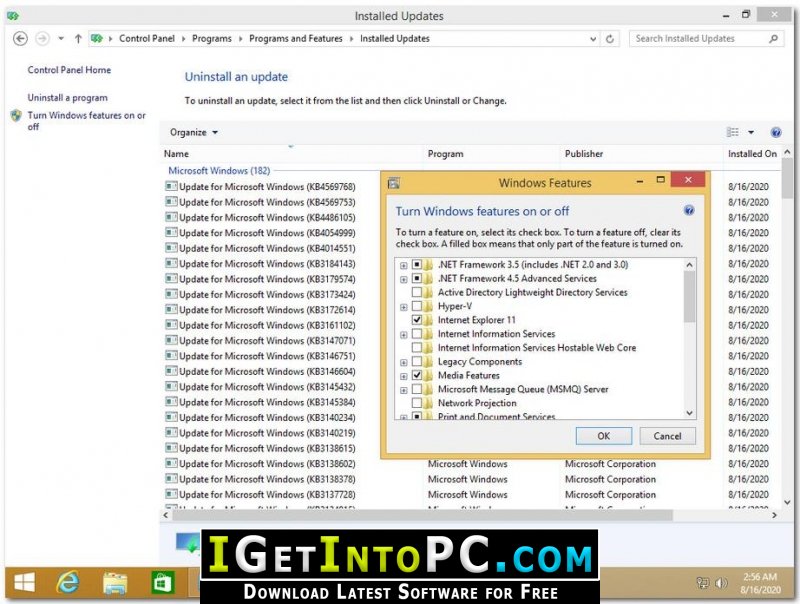800x604 pixels.
Task: Toggle .NET Framework 3.5 checkbox
Action: click(x=417, y=265)
